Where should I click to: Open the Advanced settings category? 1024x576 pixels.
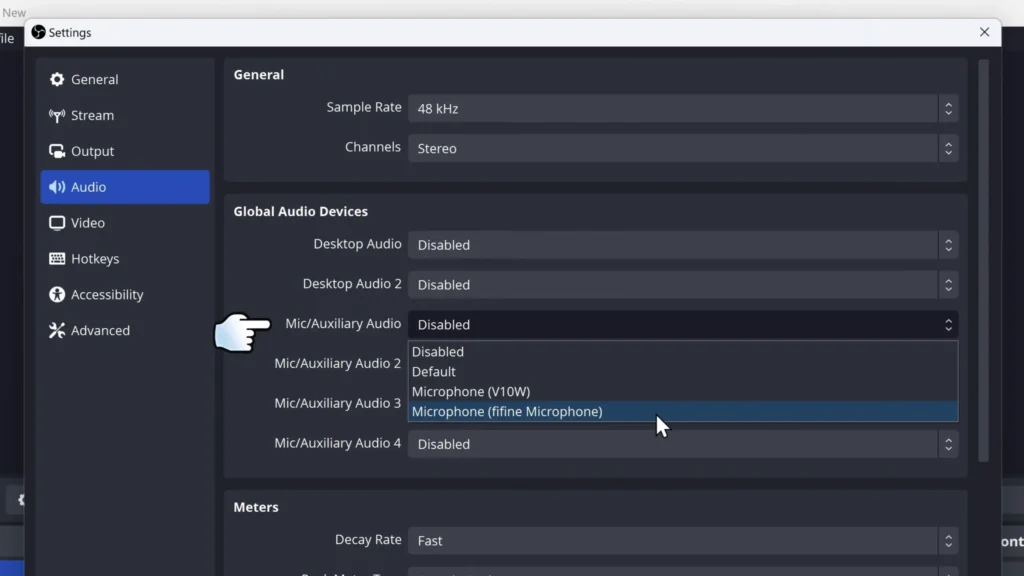click(125, 330)
